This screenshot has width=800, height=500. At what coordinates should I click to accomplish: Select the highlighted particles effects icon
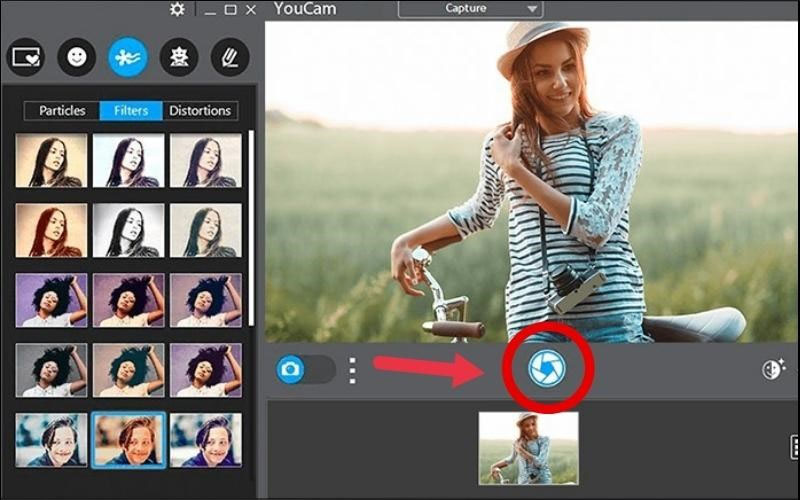128,57
